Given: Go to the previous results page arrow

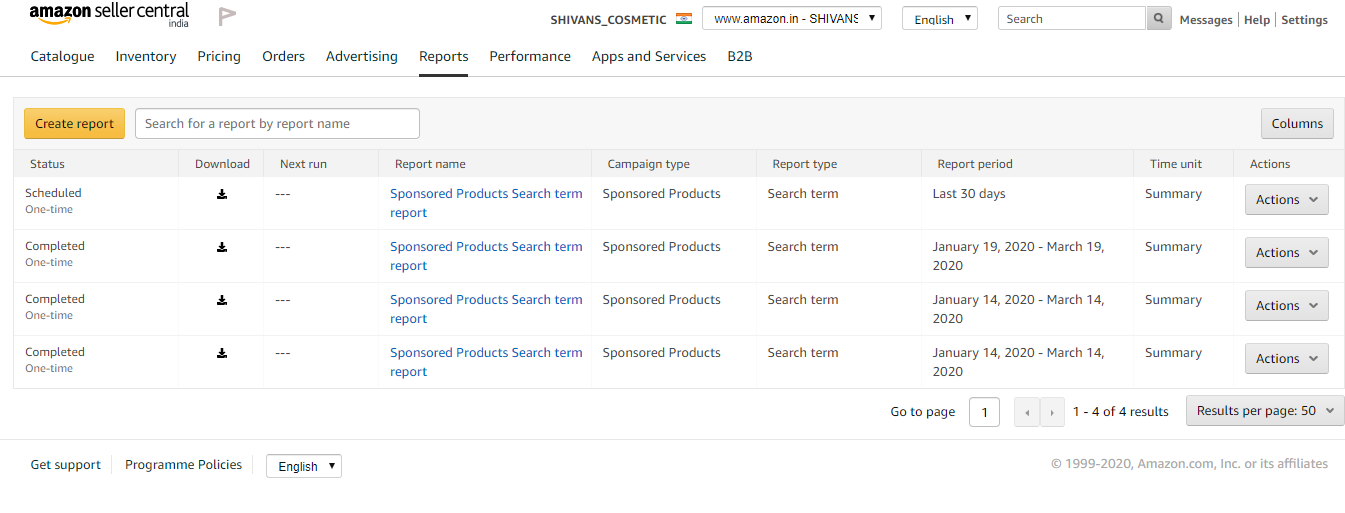Looking at the screenshot, I should pyautogui.click(x=1027, y=412).
